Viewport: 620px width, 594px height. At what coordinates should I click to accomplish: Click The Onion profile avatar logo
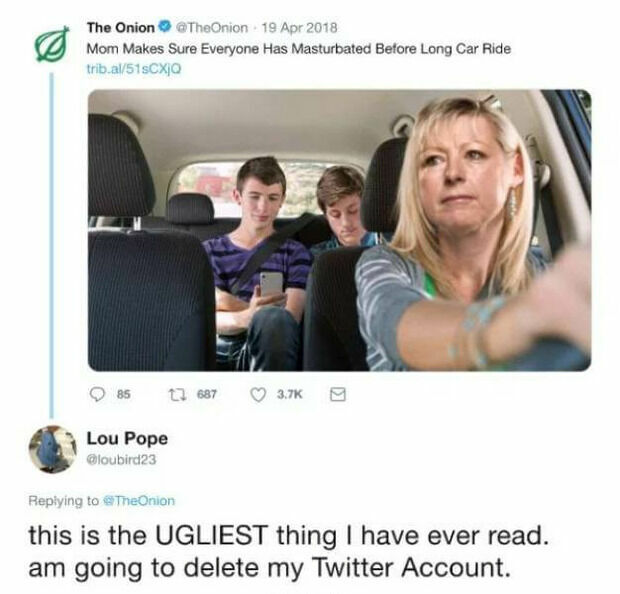52,44
